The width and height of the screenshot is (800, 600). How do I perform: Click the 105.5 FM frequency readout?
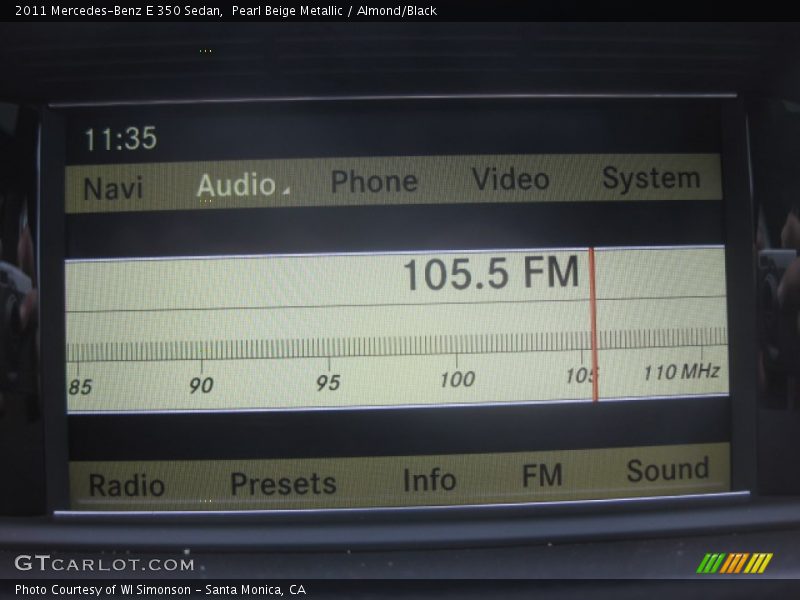point(490,274)
